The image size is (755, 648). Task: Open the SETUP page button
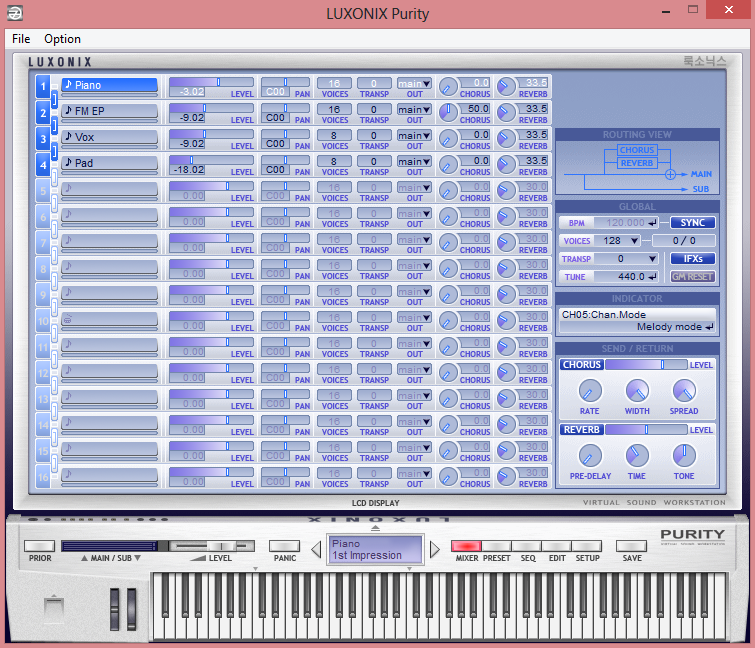pos(587,546)
